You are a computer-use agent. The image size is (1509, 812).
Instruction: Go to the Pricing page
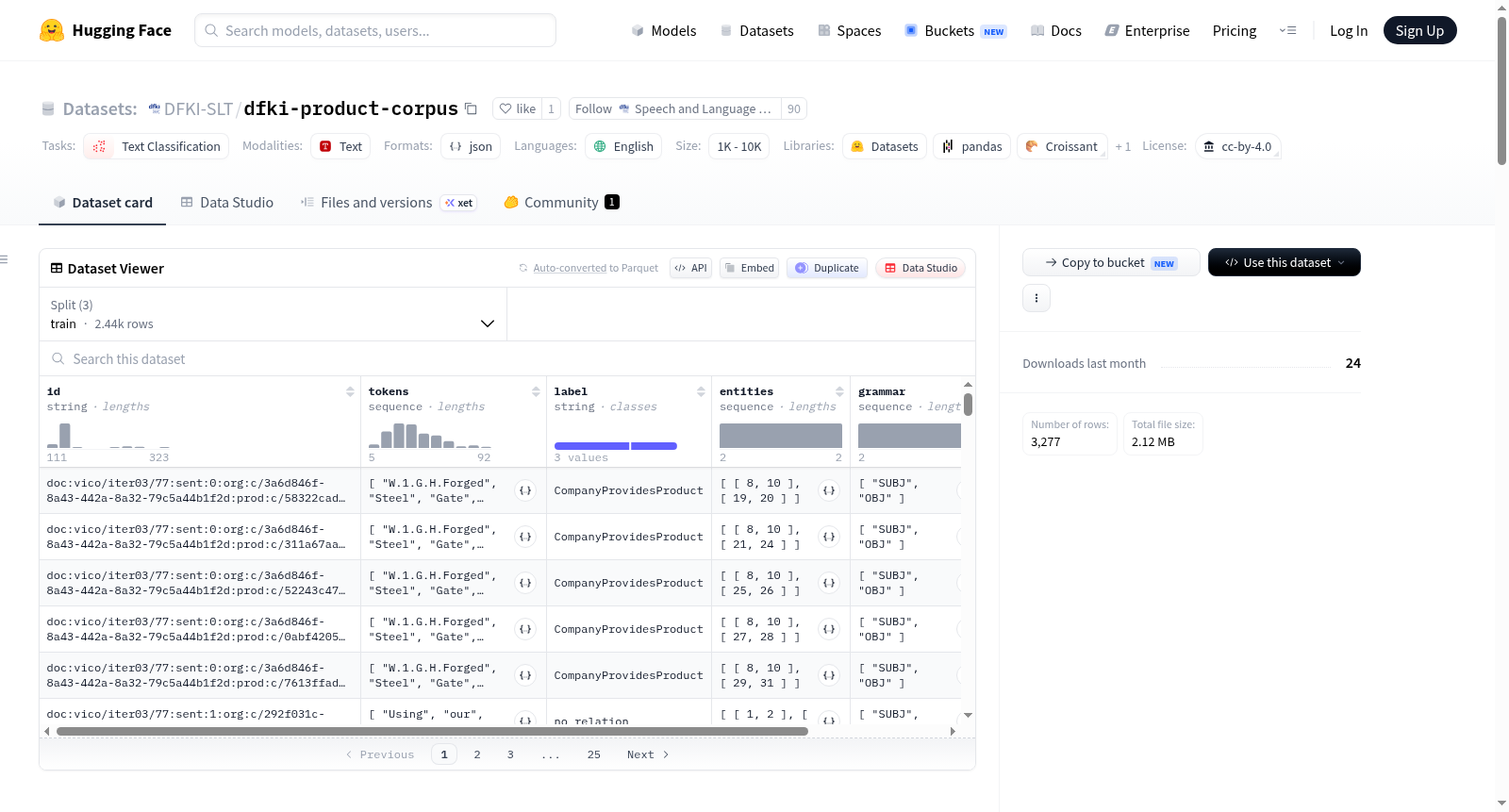click(1234, 30)
